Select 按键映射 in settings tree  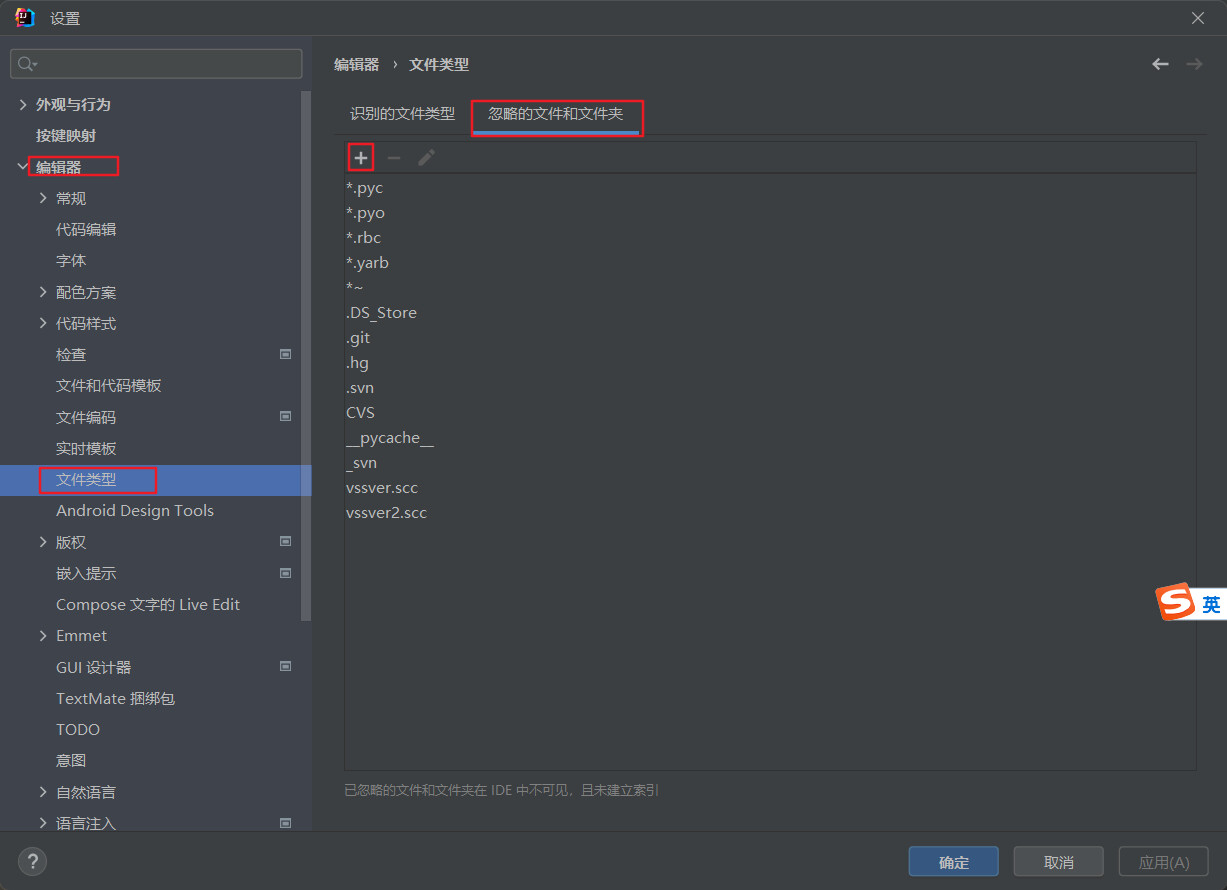pos(66,135)
